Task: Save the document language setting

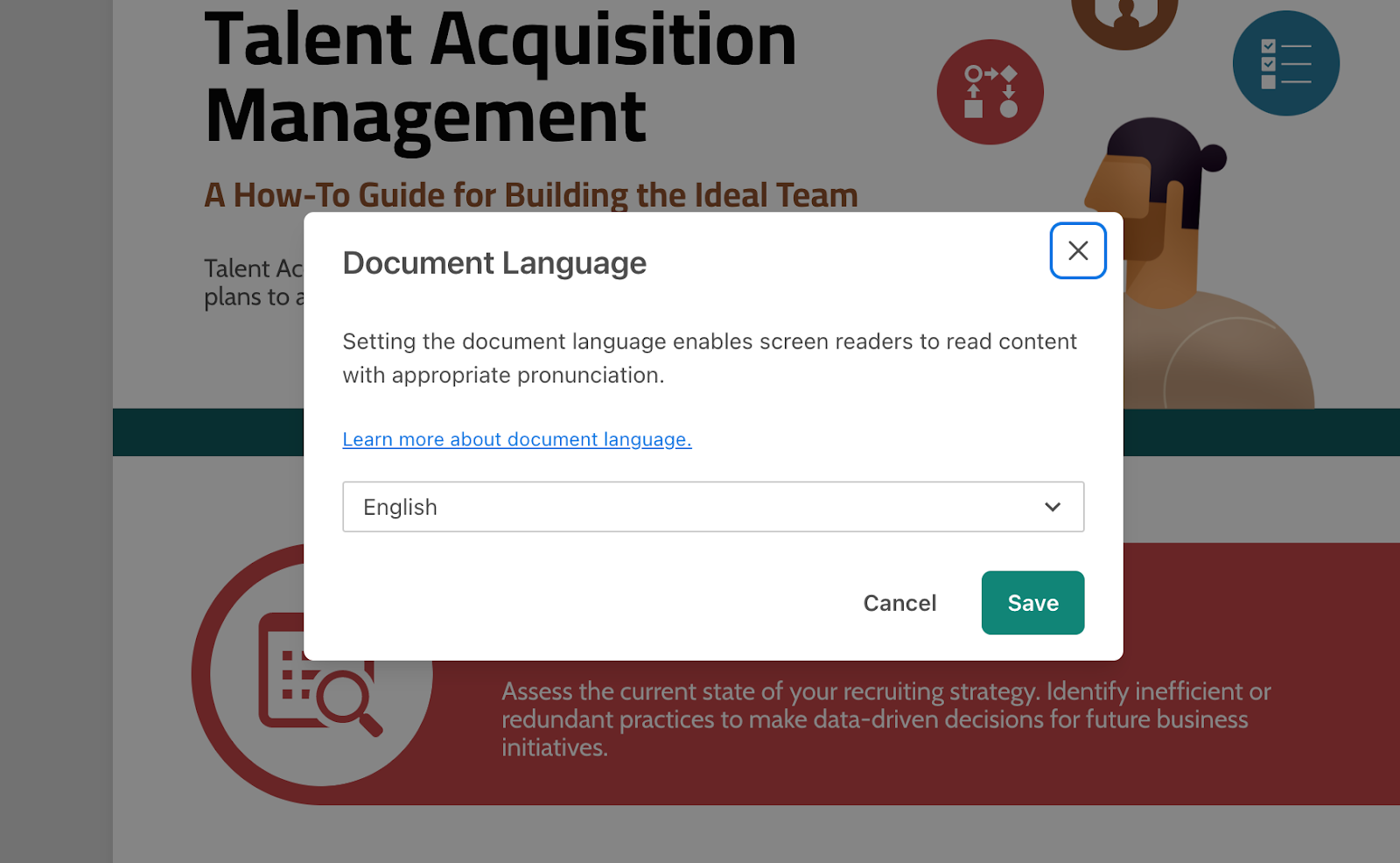Action: (1032, 602)
